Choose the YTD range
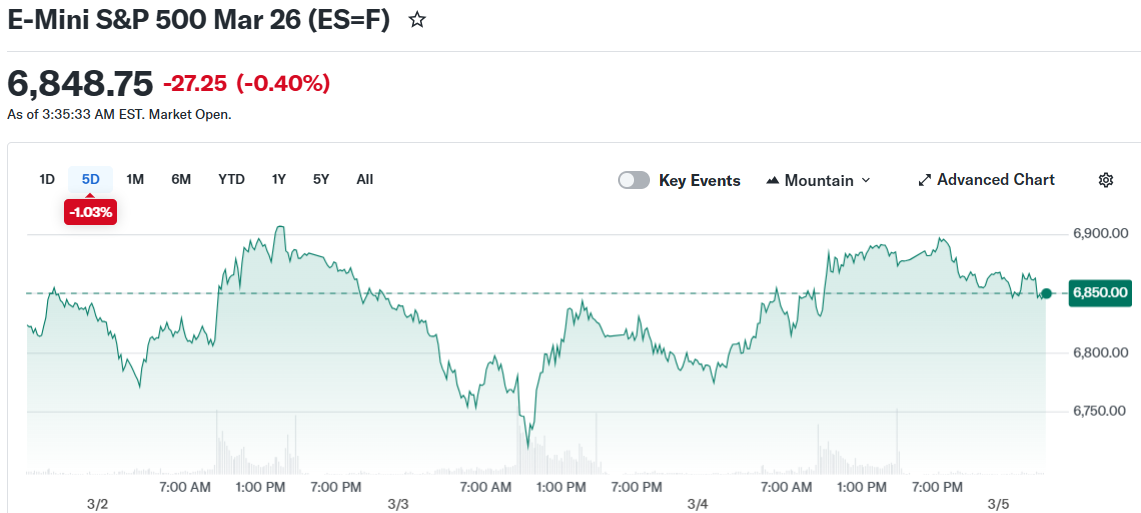Image resolution: width=1141 pixels, height=513 pixels. [x=231, y=179]
